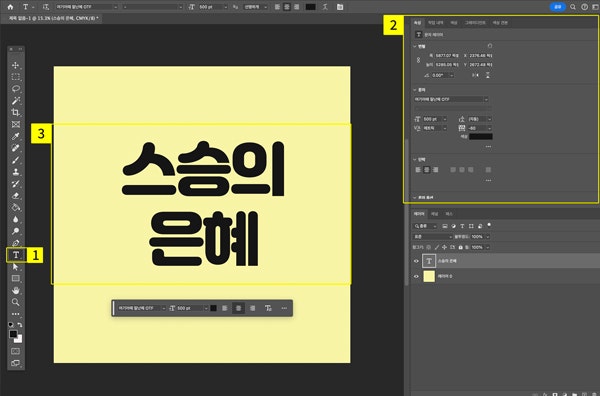Toggle layer filtering on or off
Viewport: 600px width, 396px height.
pyautogui.click(x=489, y=225)
